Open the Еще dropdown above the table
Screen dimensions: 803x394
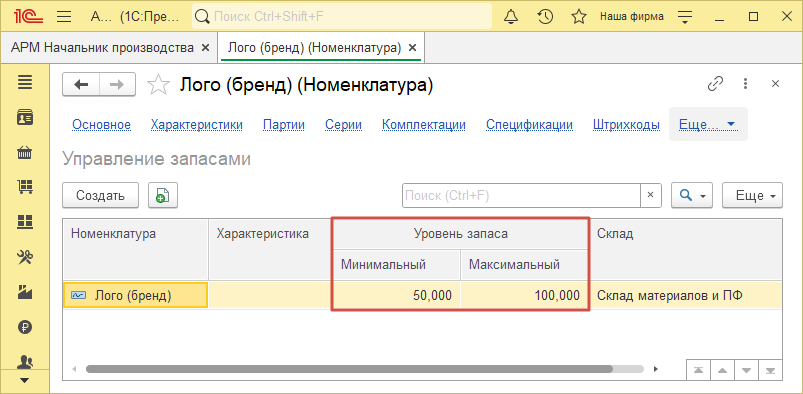click(752, 195)
